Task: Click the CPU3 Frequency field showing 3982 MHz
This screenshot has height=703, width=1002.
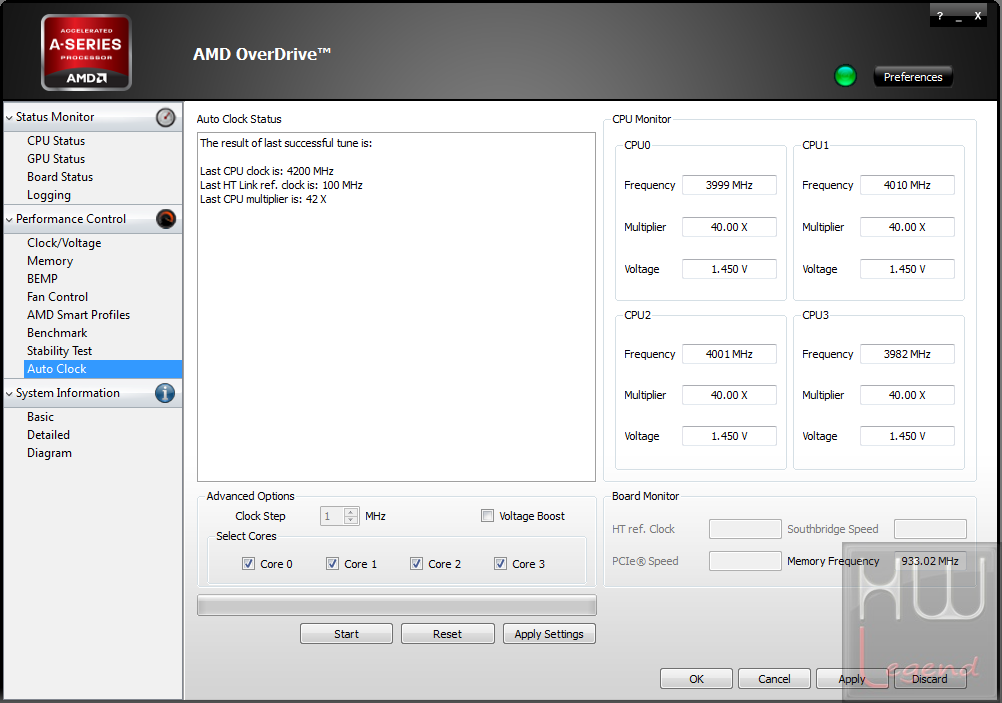Action: coord(907,354)
